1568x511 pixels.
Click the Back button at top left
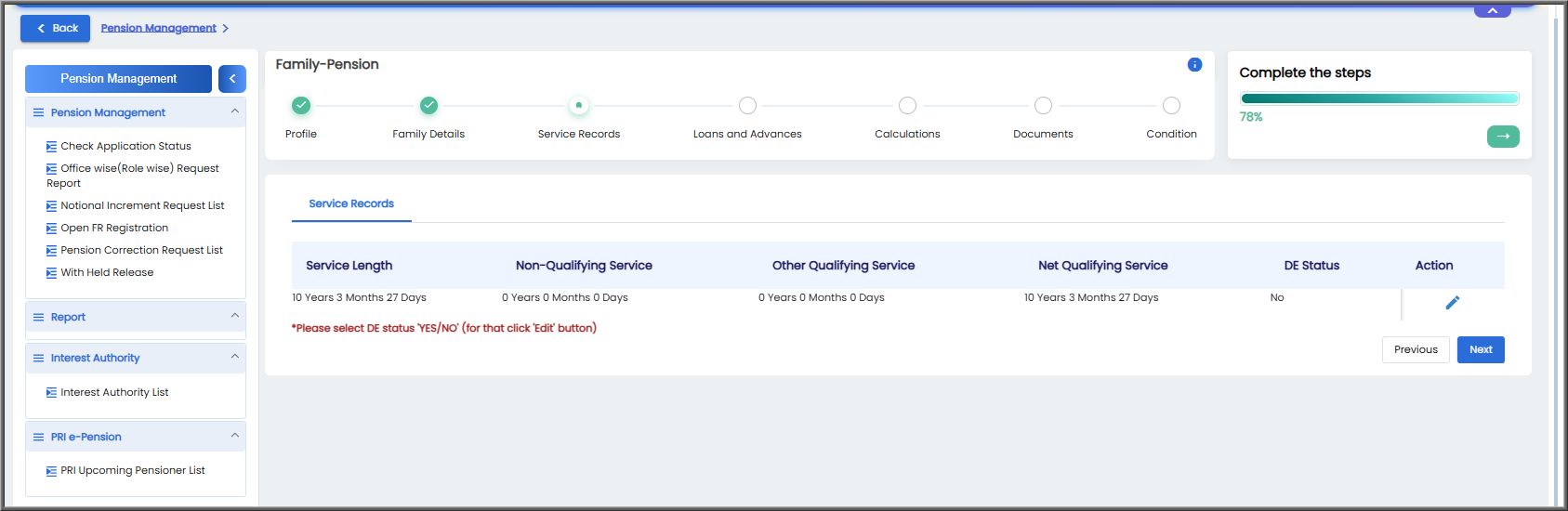click(56, 28)
